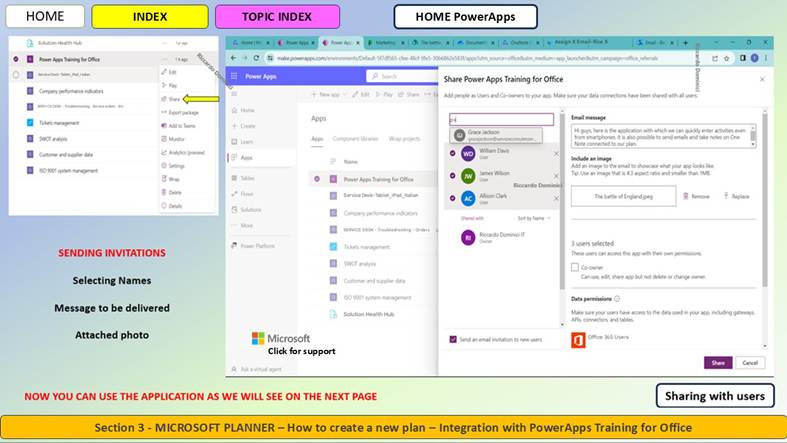This screenshot has width=787, height=443.
Task: Click browser back arrow
Action: pyautogui.click(x=233, y=58)
